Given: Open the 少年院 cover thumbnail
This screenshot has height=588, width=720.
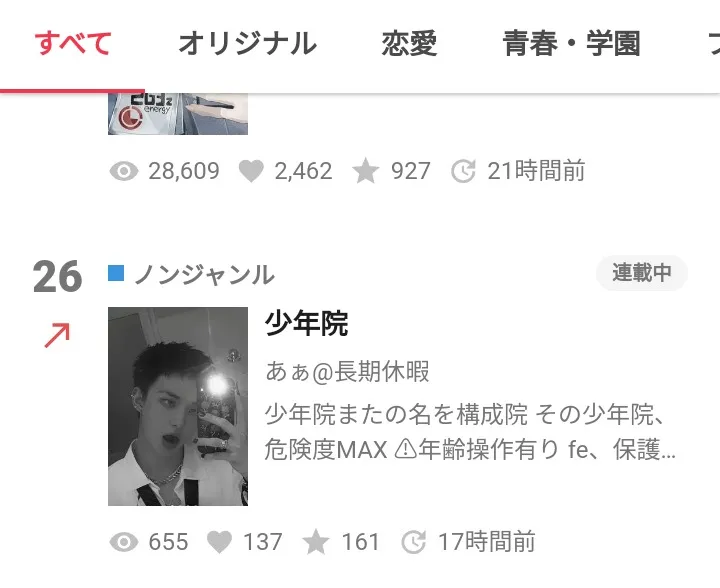Looking at the screenshot, I should pos(178,406).
